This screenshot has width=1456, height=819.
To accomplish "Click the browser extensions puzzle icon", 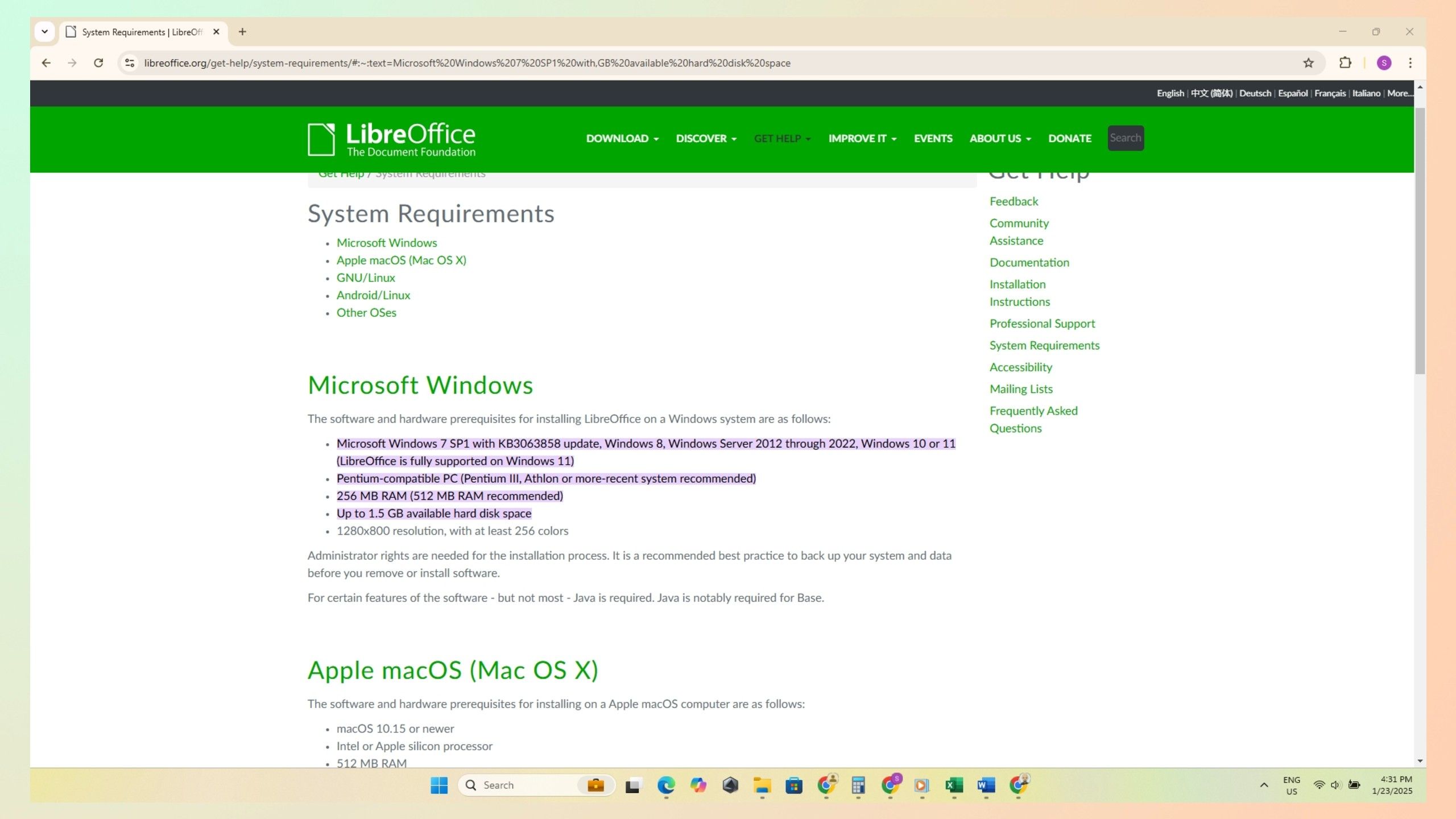I will click(1346, 63).
